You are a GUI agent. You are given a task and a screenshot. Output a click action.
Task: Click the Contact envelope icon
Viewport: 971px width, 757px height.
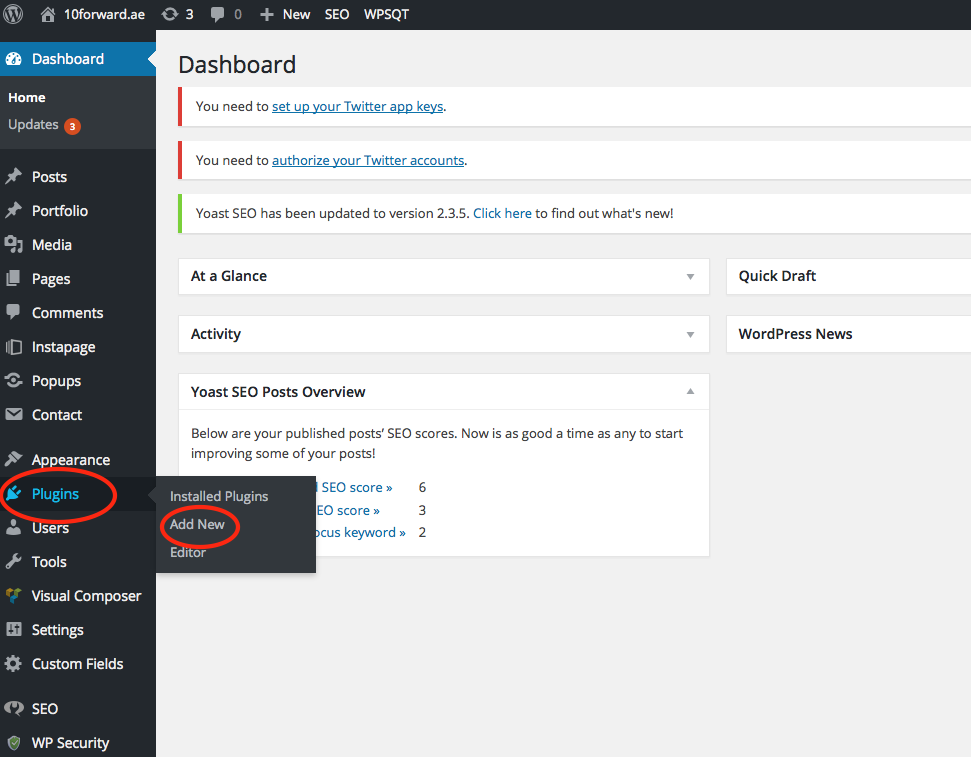[x=14, y=414]
